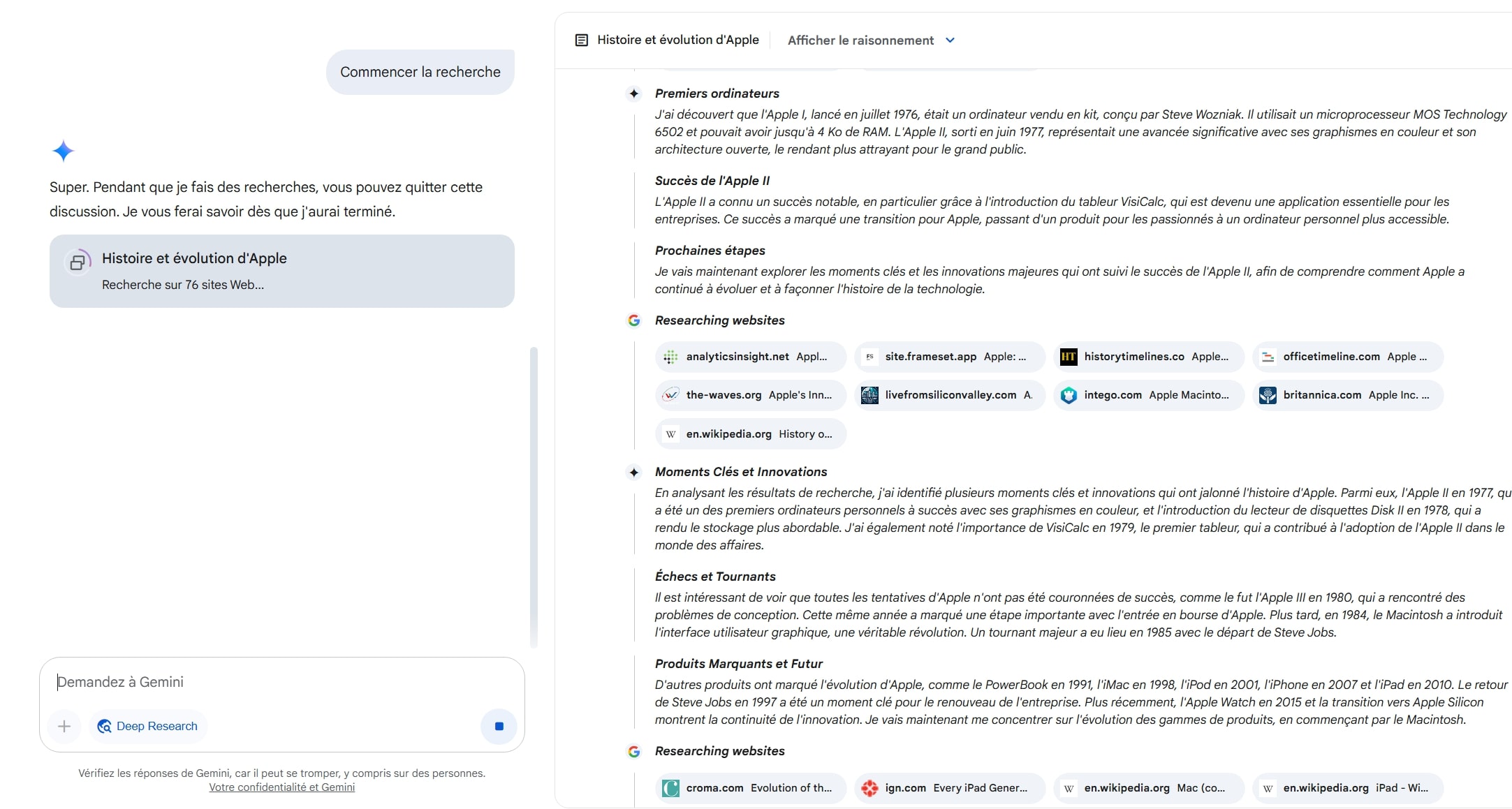Click the Premiers ordinateurs heading
The height and width of the screenshot is (809, 1512).
click(717, 94)
